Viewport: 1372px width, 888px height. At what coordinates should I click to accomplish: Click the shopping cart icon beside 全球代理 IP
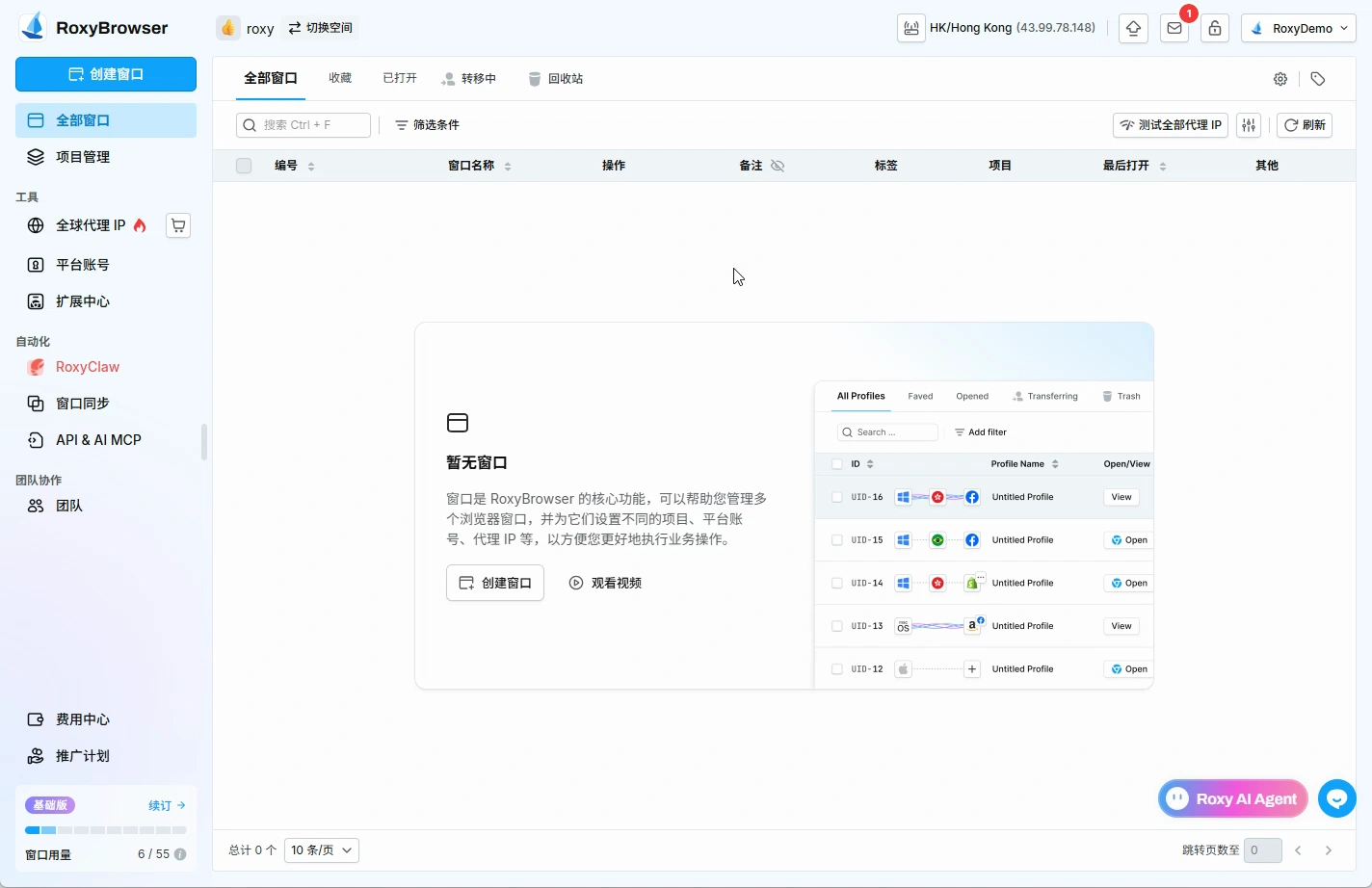(x=178, y=225)
